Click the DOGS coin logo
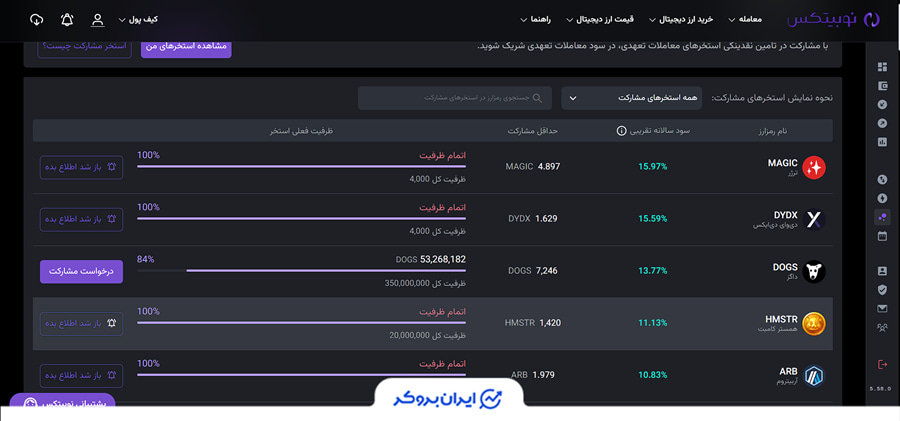 (814, 271)
